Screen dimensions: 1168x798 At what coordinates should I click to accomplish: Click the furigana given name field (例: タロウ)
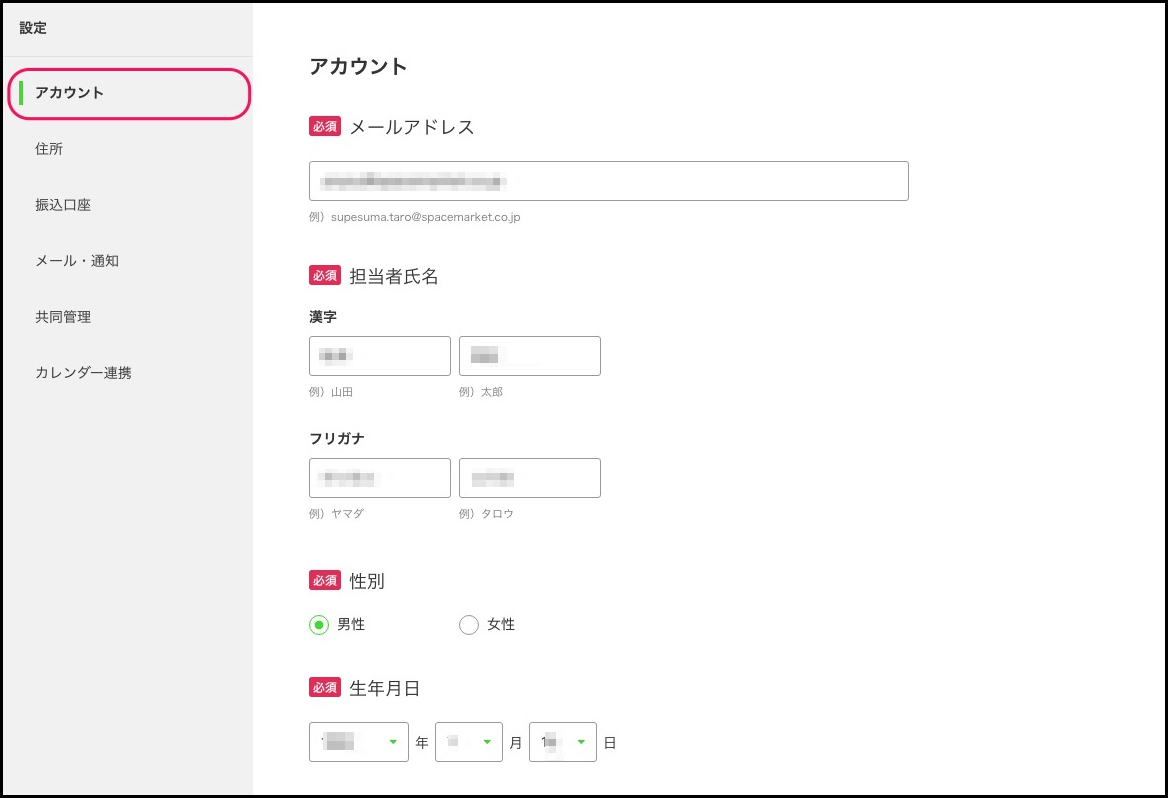[x=530, y=478]
